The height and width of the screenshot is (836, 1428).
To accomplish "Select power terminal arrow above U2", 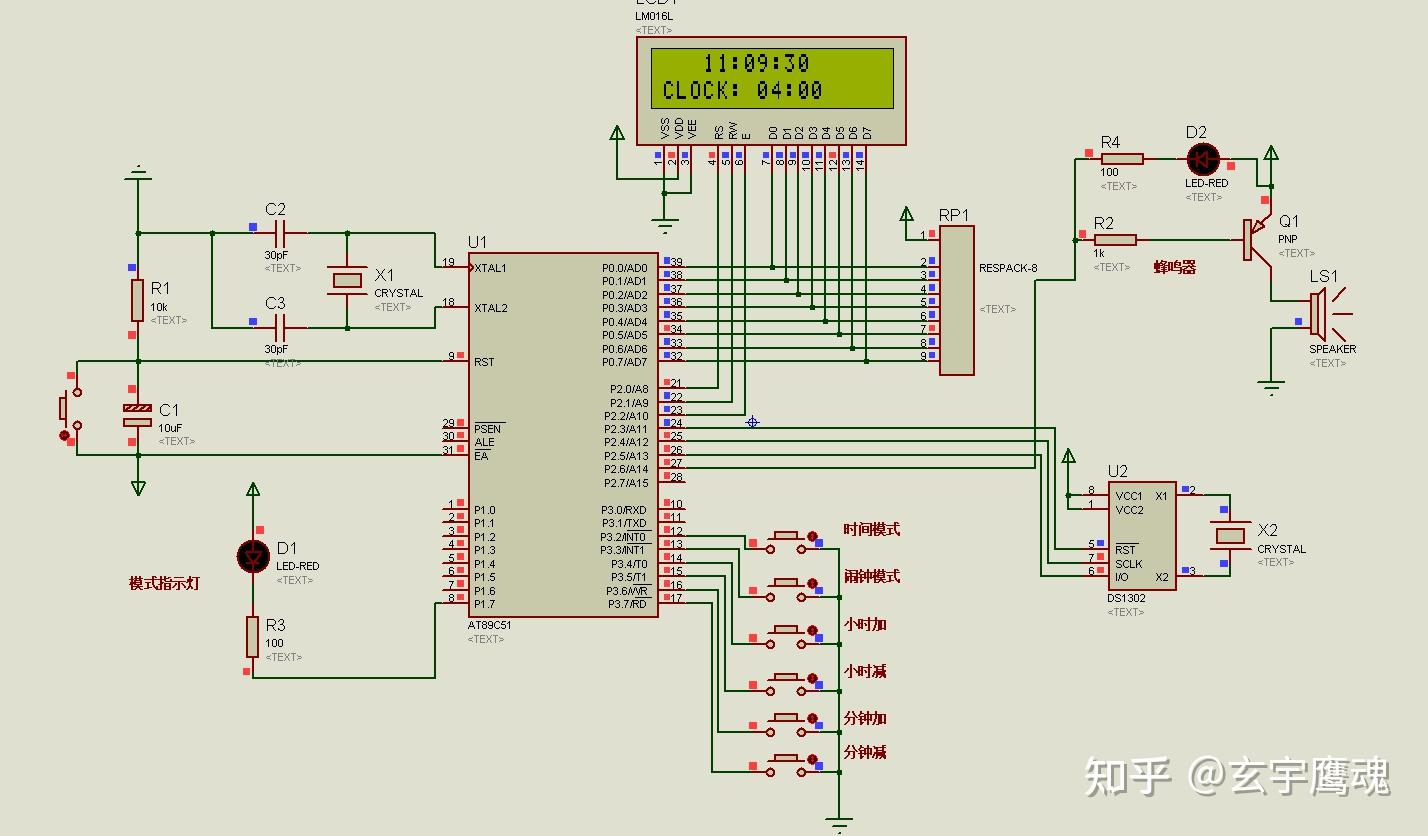I will [x=1068, y=456].
